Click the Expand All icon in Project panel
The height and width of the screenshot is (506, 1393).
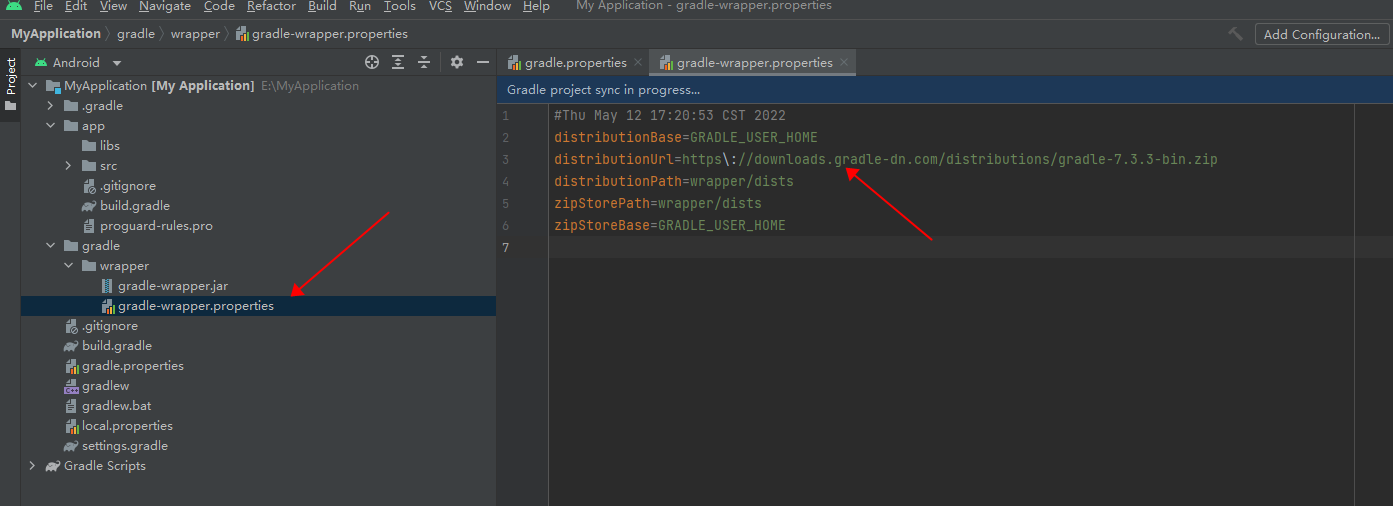398,62
